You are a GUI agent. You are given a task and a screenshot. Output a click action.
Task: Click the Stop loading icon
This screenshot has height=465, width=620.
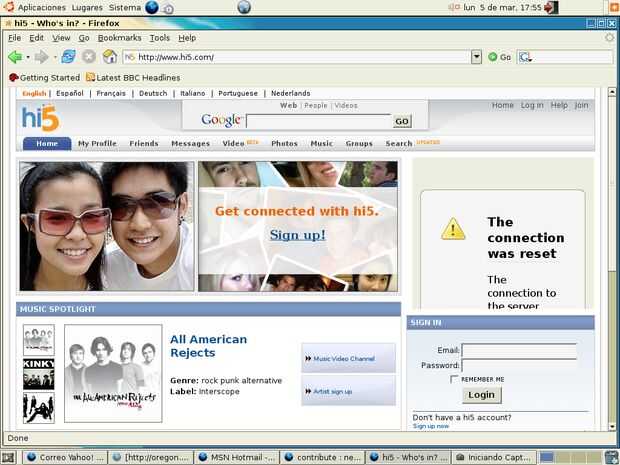click(89, 57)
